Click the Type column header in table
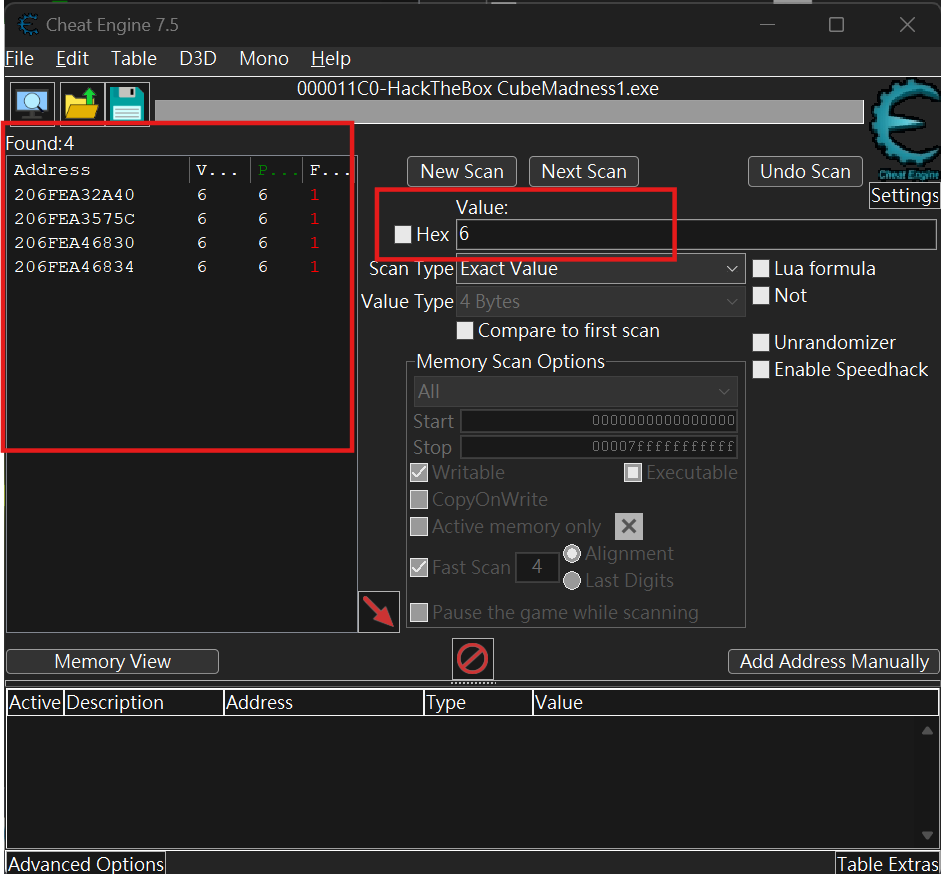941x874 pixels. point(478,702)
